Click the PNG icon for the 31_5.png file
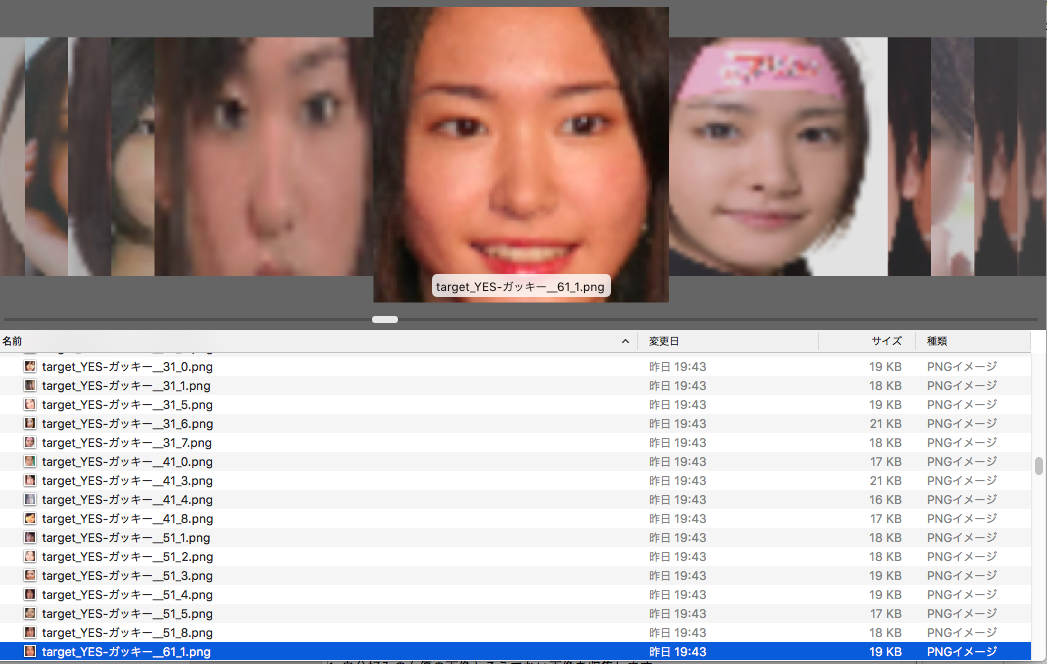Viewport: 1047px width, 664px height. pos(30,405)
